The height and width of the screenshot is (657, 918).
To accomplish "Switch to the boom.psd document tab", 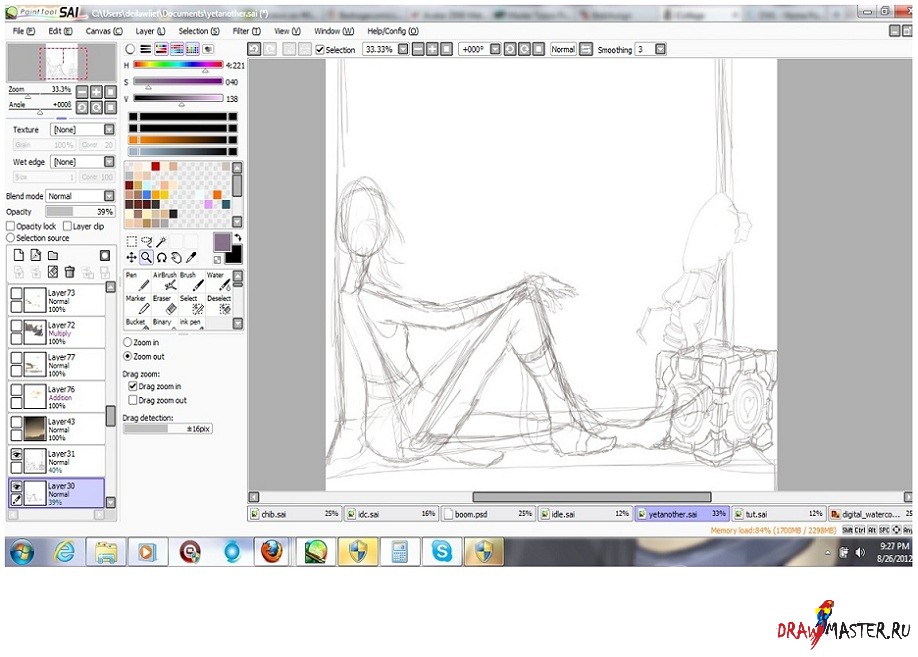I will tap(488, 514).
